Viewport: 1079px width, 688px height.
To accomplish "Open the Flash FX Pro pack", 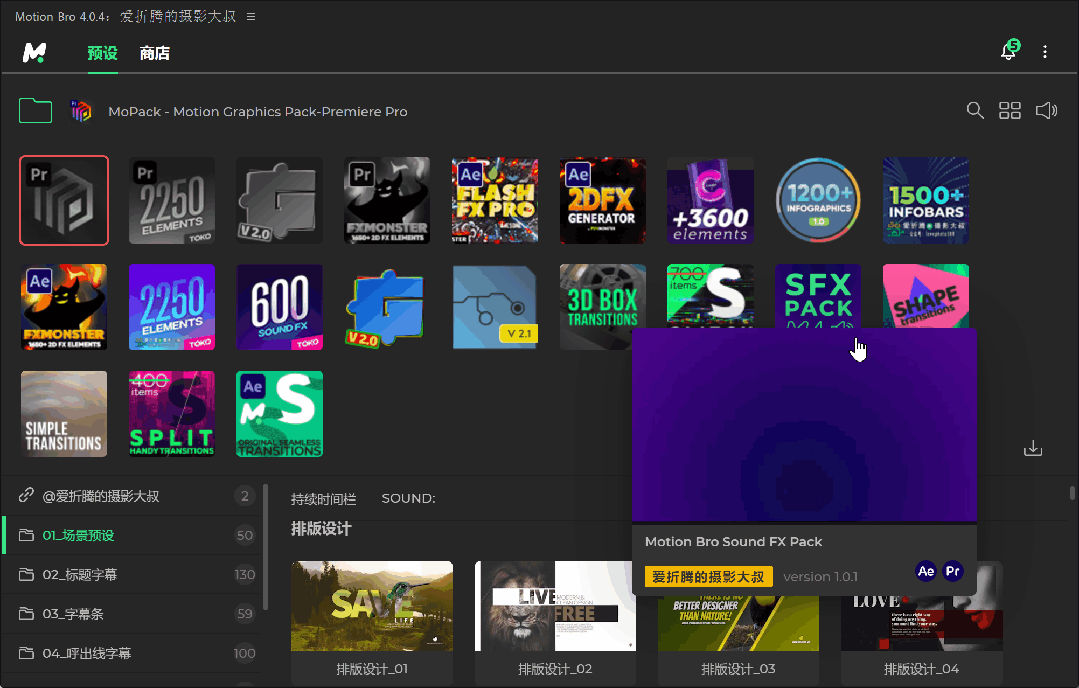I will (495, 200).
